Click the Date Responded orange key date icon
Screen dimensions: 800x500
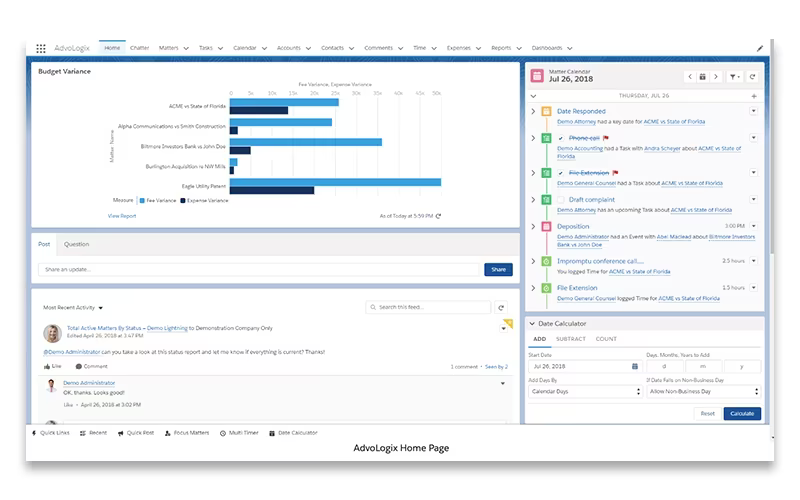(x=546, y=111)
